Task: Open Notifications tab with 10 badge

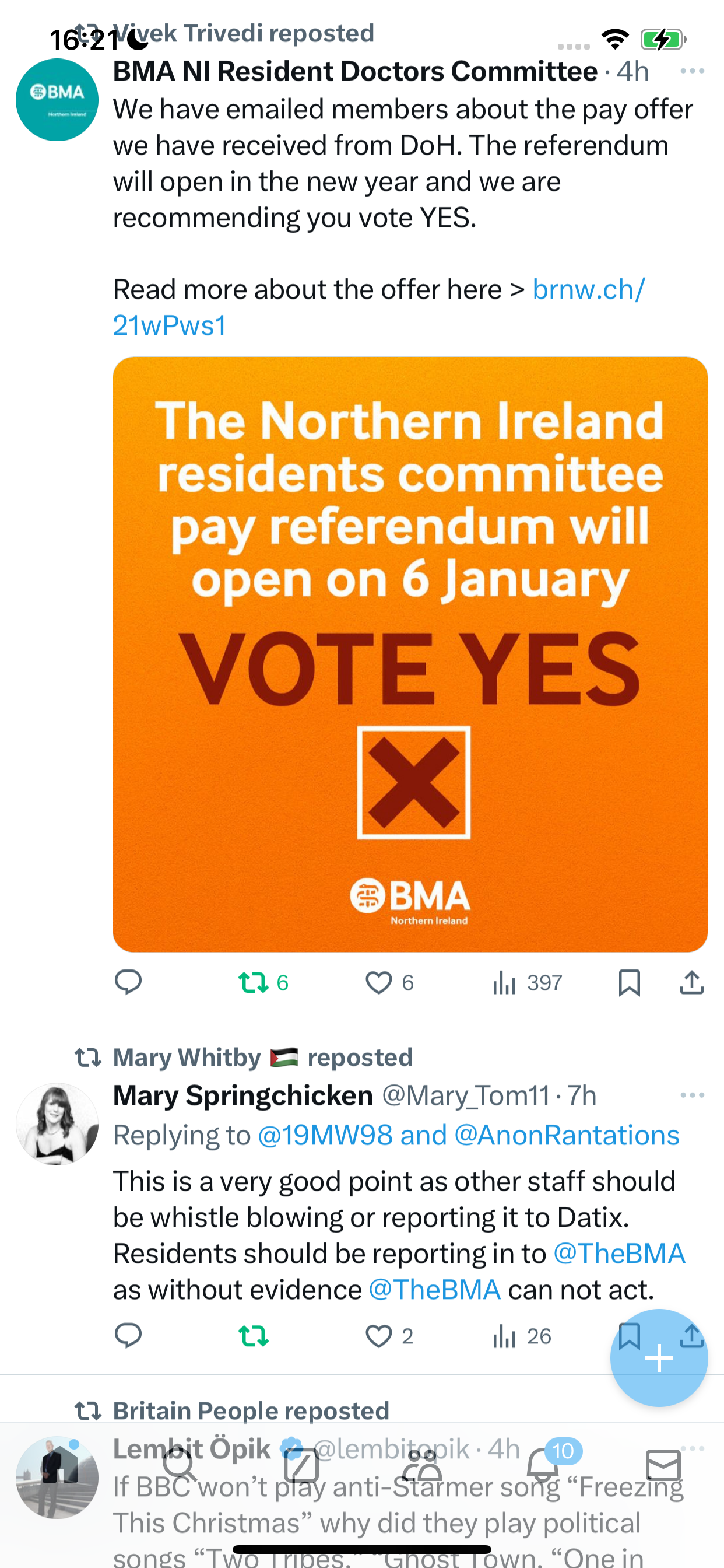Action: [x=543, y=1465]
